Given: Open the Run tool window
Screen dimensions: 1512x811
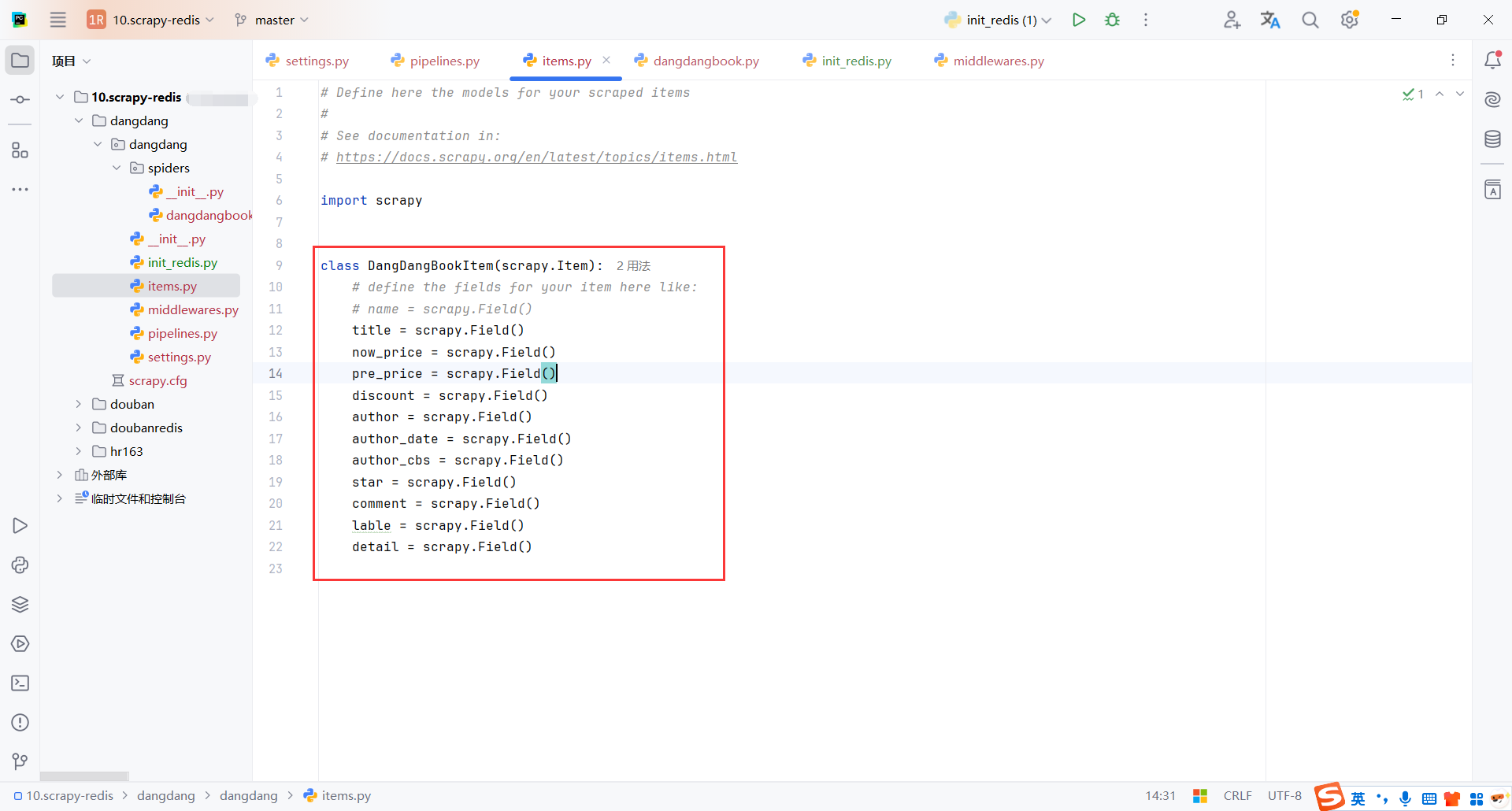Looking at the screenshot, I should 20,526.
